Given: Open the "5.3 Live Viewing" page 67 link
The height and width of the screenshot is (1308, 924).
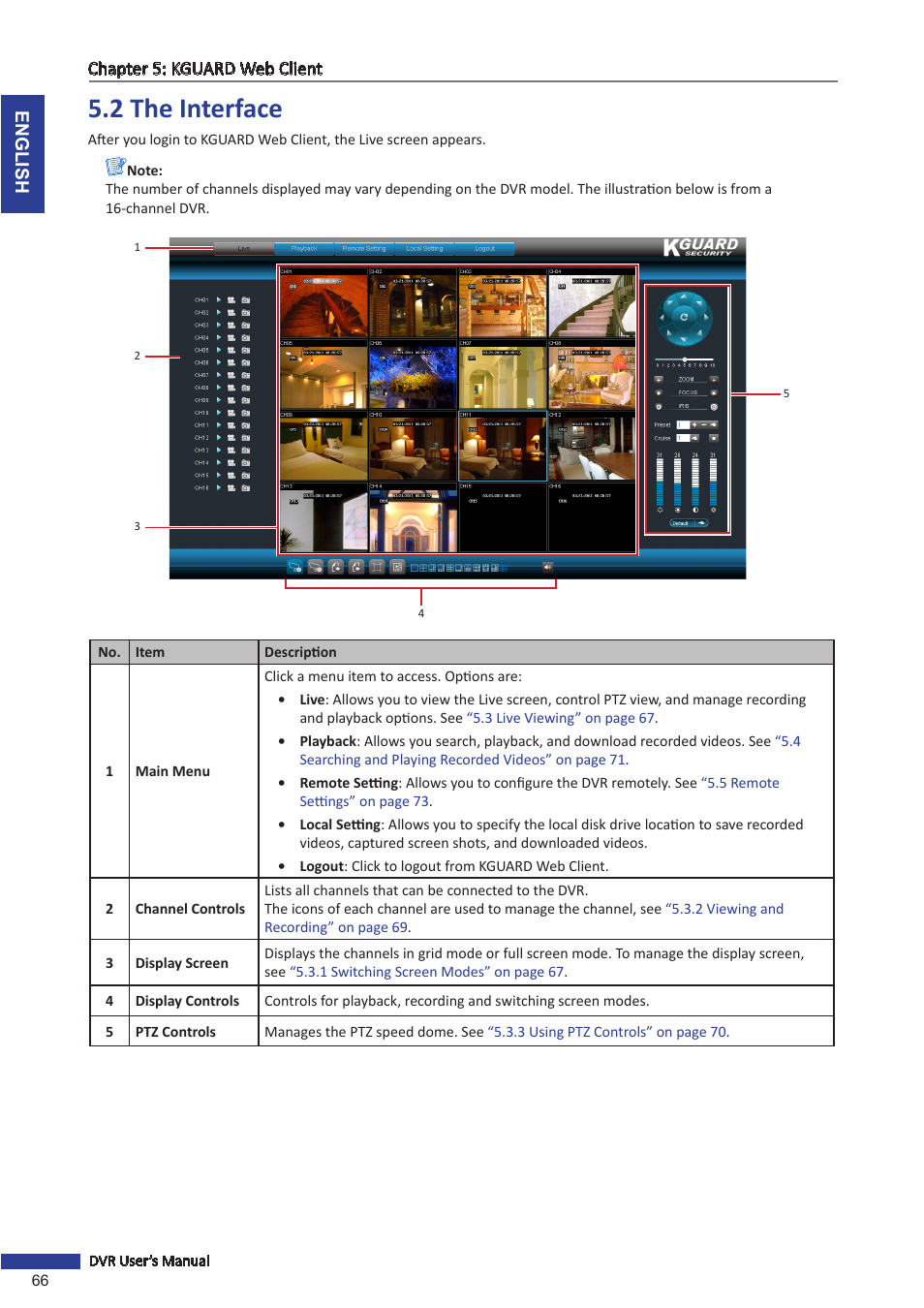Looking at the screenshot, I should [x=561, y=718].
